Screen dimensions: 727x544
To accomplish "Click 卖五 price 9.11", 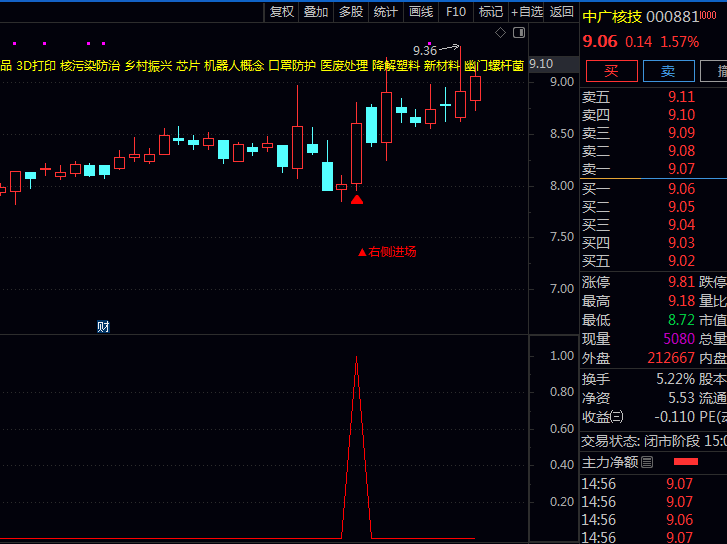I will pyautogui.click(x=682, y=97).
